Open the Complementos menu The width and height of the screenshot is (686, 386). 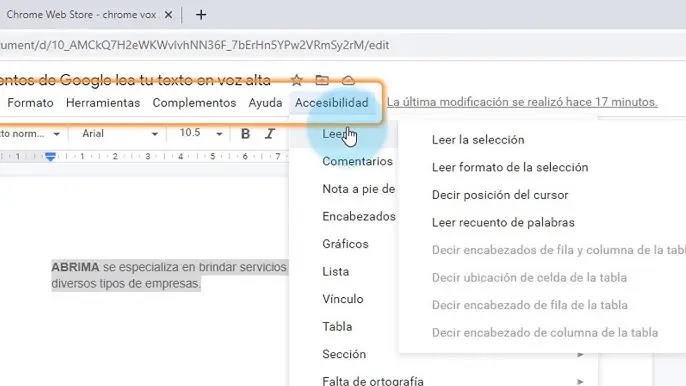[194, 103]
